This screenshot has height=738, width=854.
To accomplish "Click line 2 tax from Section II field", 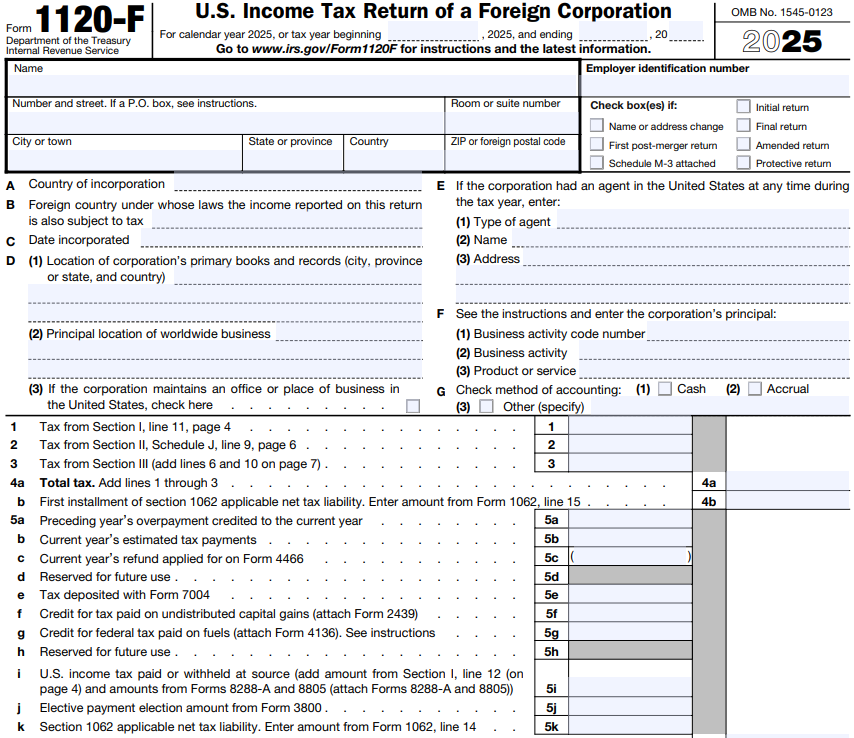I will pyautogui.click(x=630, y=444).
